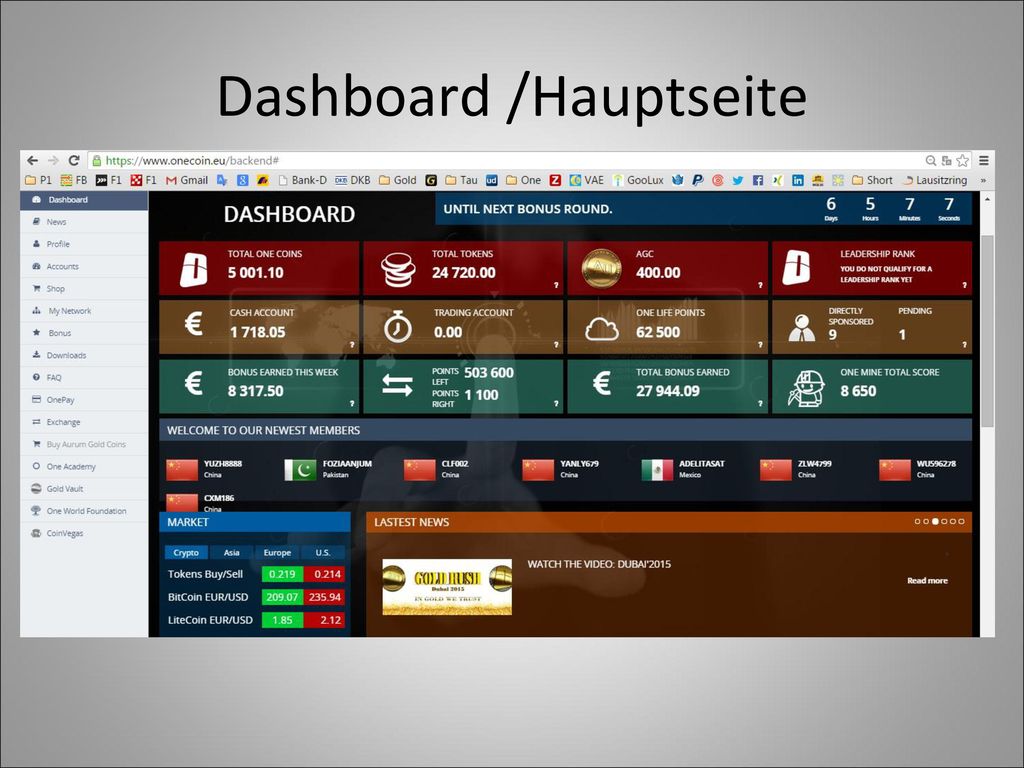
Task: Click the Buy Aurum Gold Coins cart icon
Action: tap(37, 444)
